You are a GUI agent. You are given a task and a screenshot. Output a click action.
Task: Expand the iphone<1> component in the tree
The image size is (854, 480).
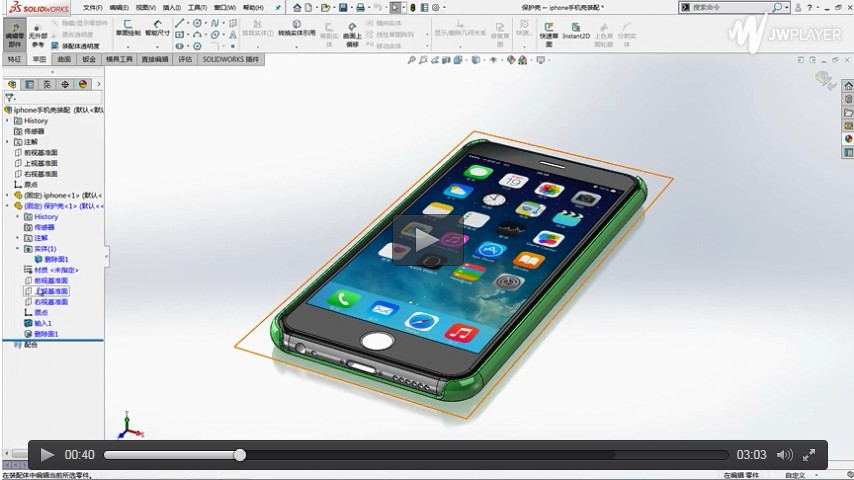click(7, 195)
